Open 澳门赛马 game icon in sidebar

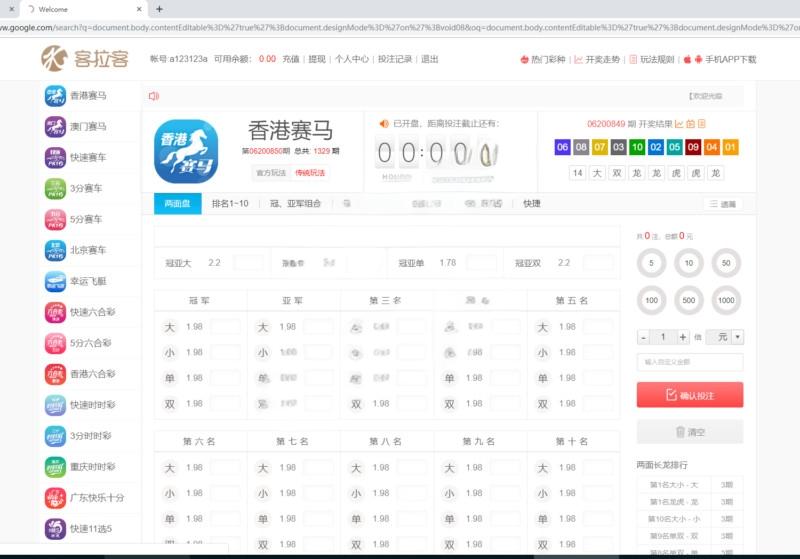(x=55, y=127)
